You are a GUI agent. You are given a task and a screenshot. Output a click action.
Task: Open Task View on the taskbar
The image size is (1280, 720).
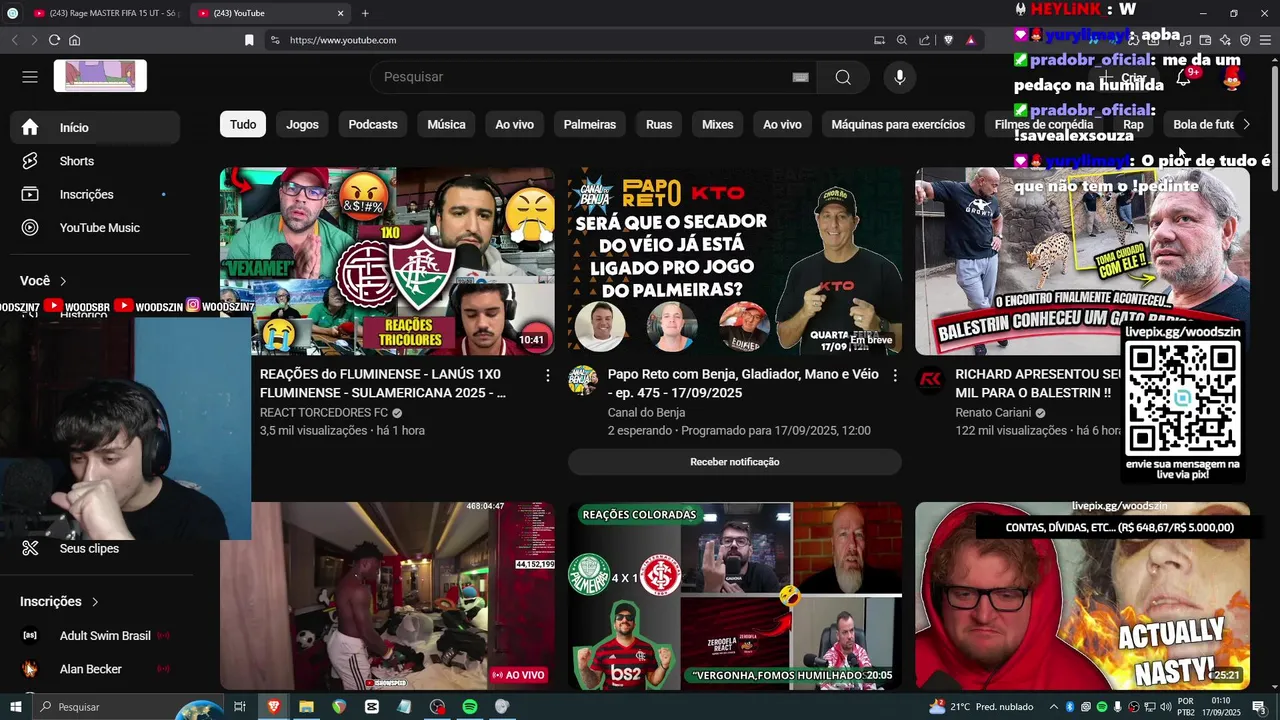(x=240, y=707)
